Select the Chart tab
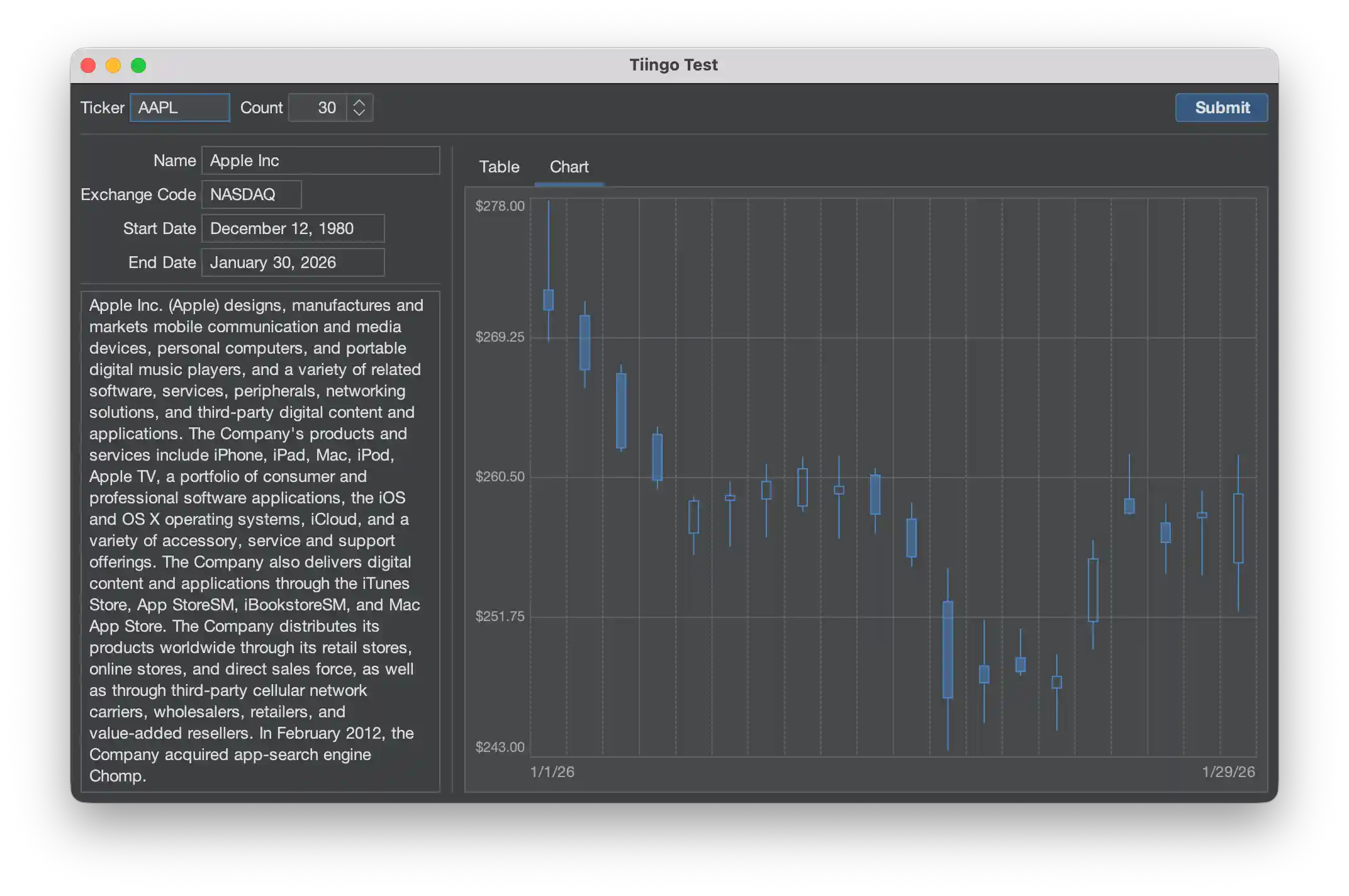 (569, 167)
